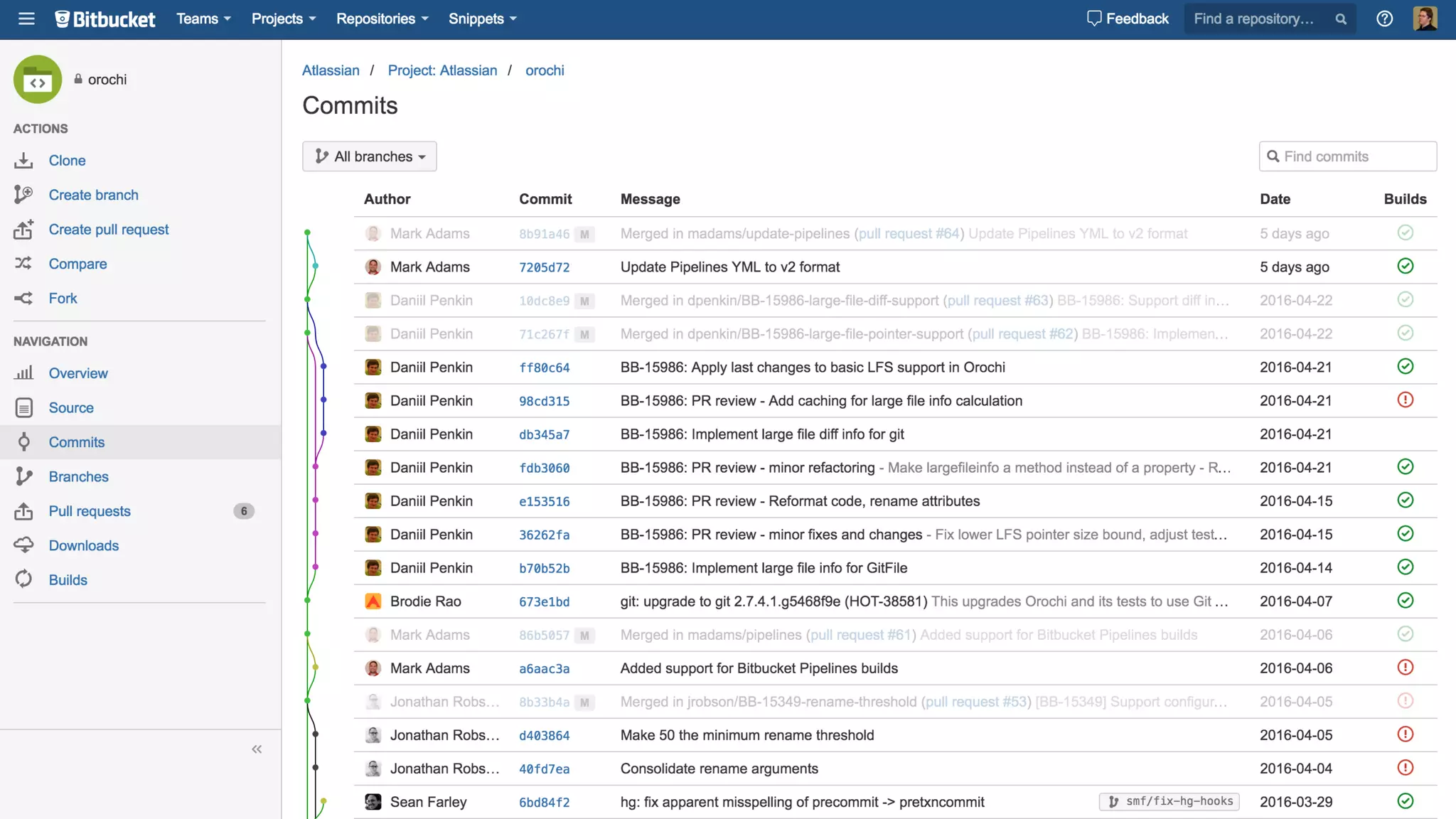Click the Fork icon in Actions
The image size is (1456, 819).
click(23, 299)
